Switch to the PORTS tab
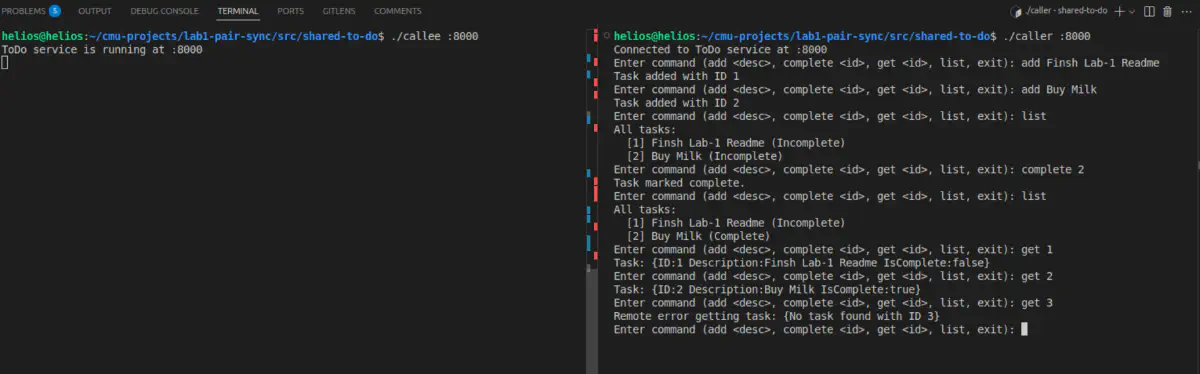 click(x=291, y=11)
